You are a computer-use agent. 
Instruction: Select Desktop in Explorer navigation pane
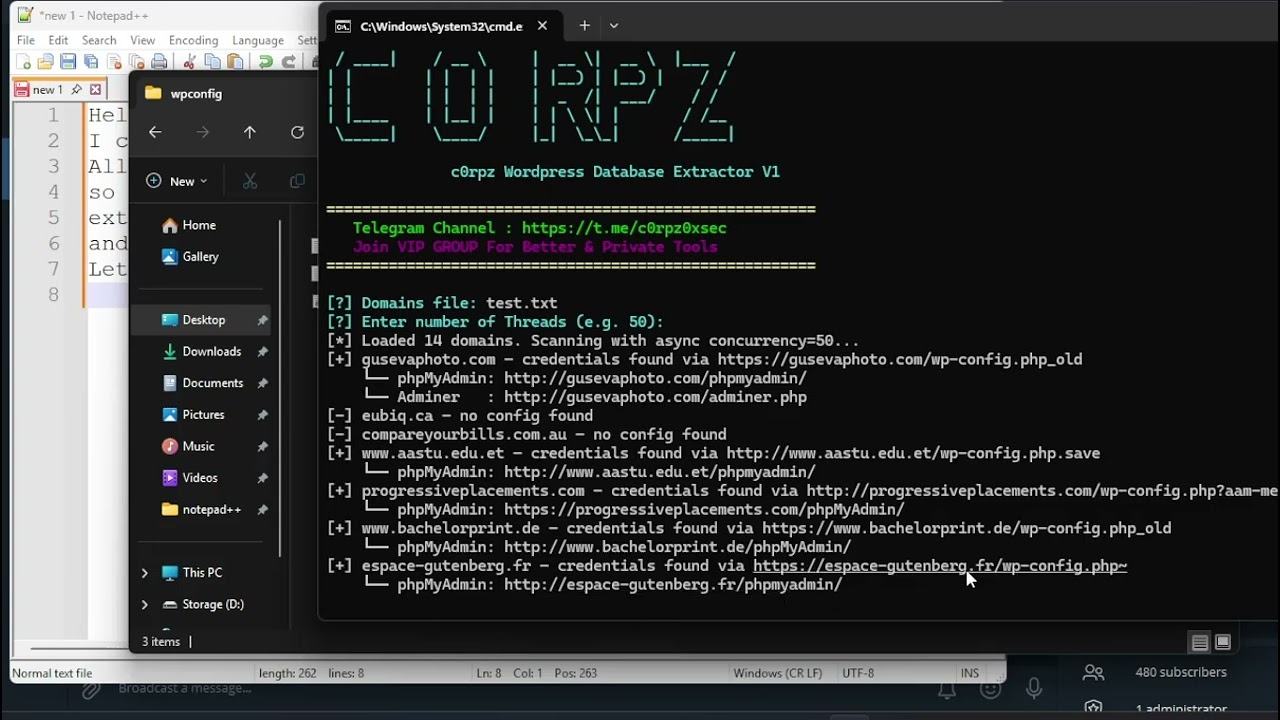(203, 320)
